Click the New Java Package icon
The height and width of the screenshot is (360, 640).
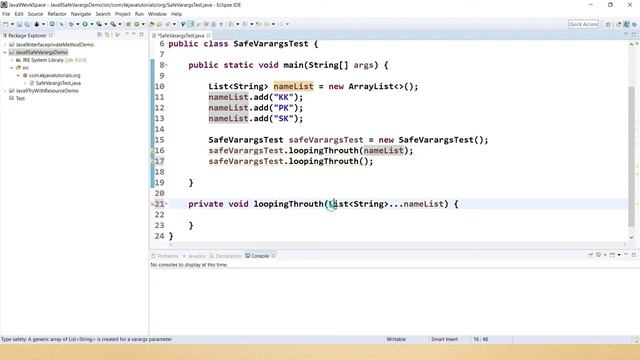(128, 24)
